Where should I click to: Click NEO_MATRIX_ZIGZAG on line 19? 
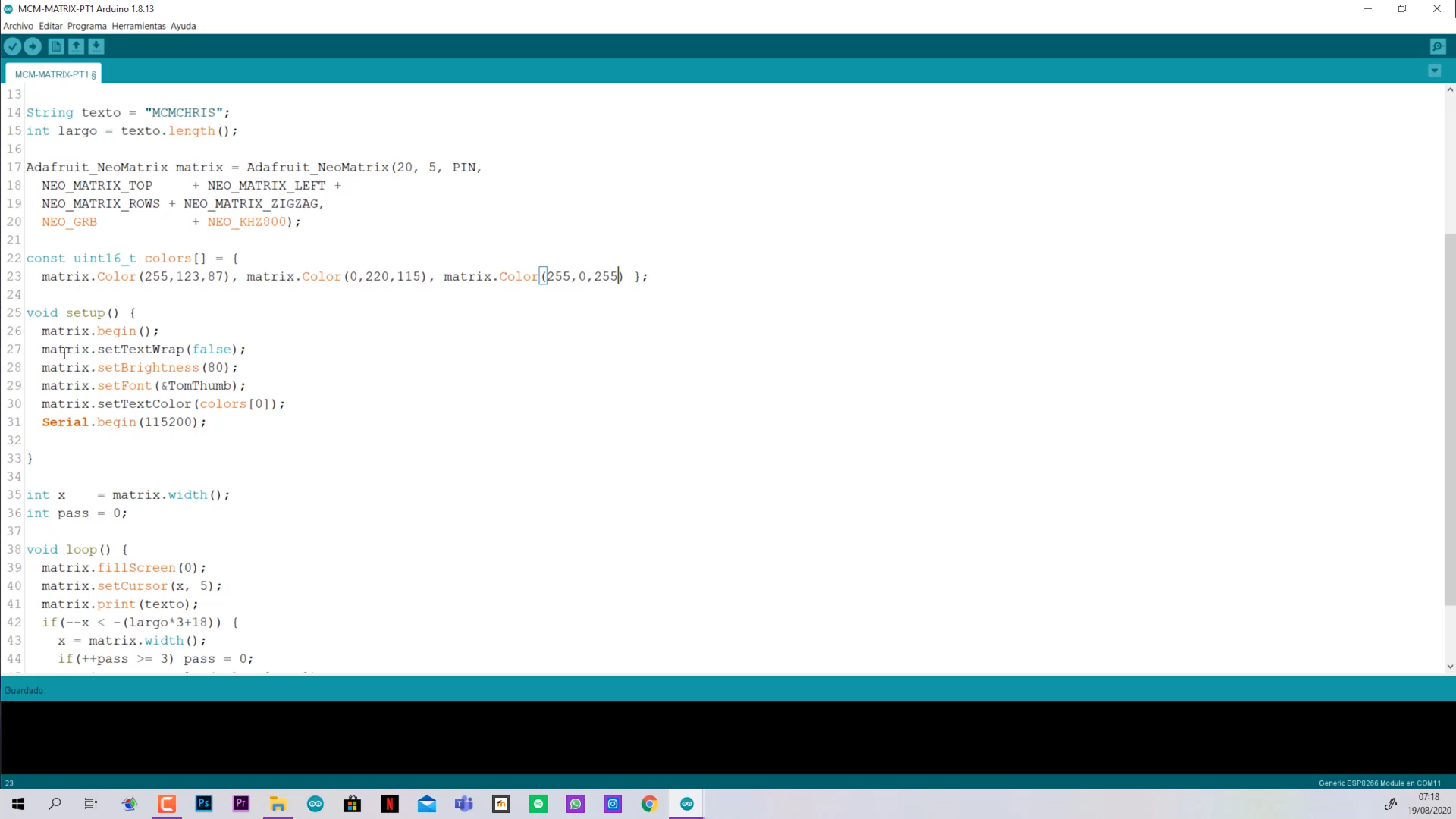tap(252, 203)
